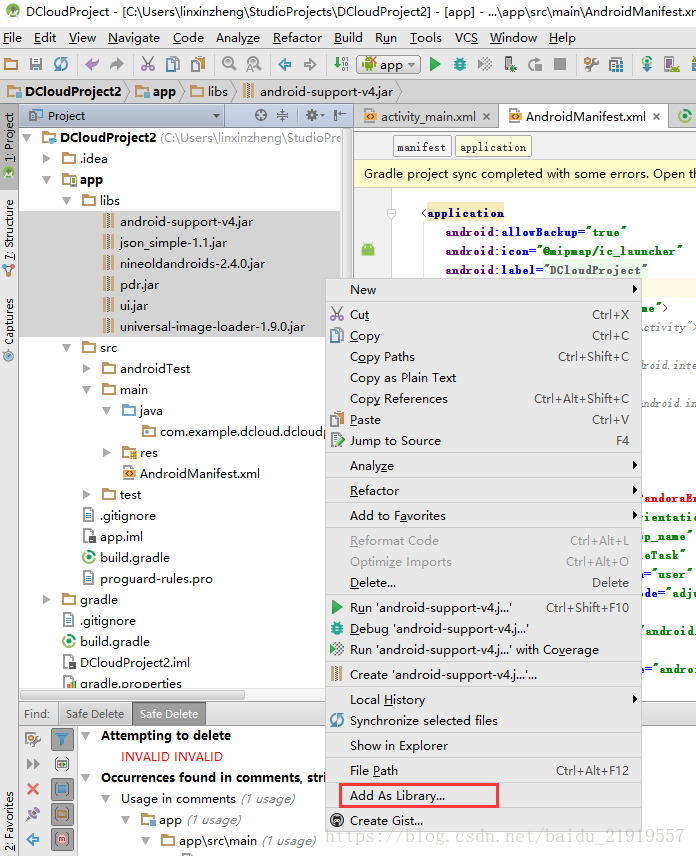Toggle the Captures side tool window

9,329
